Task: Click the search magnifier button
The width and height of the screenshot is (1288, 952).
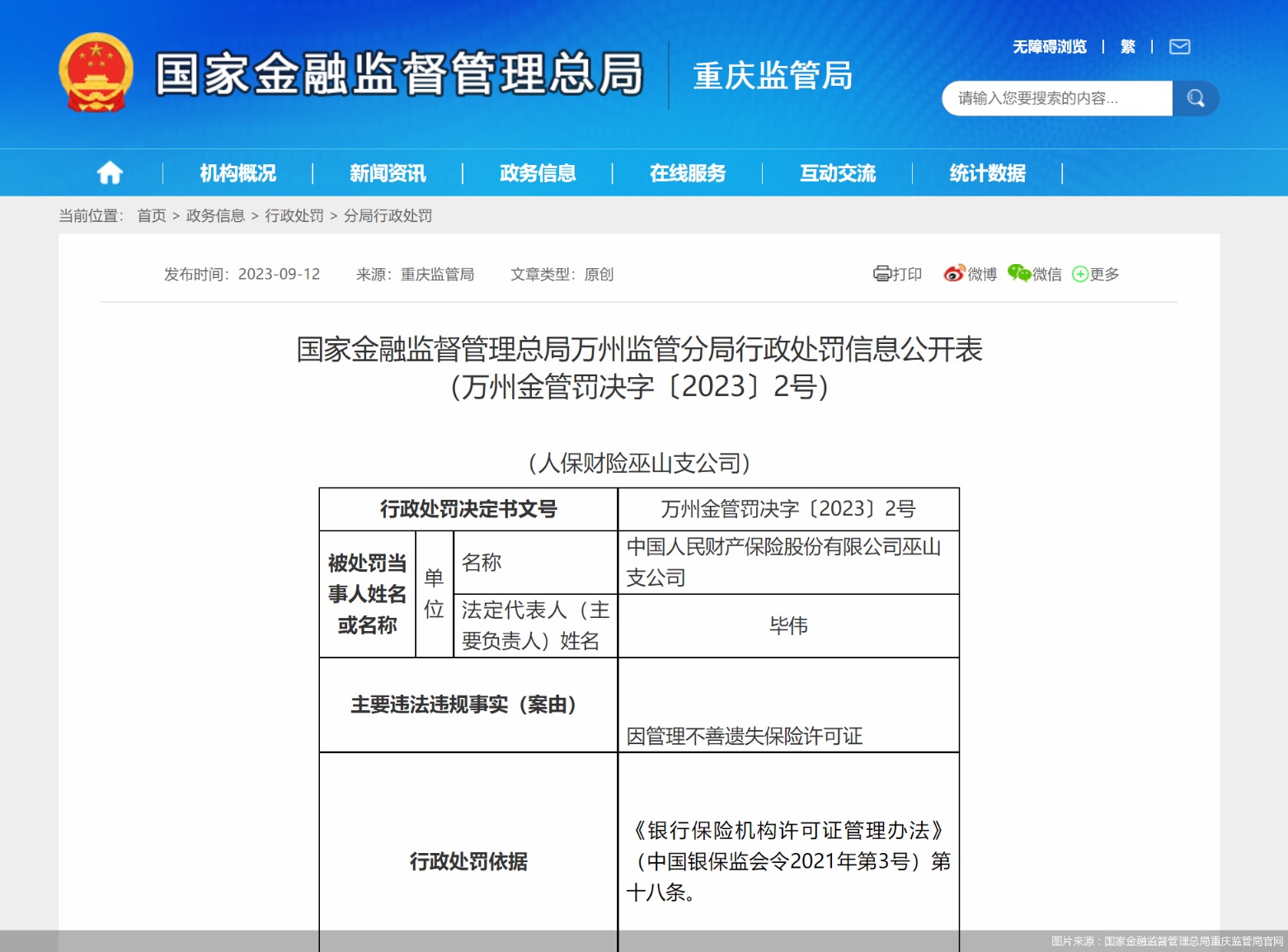Action: coord(1196,98)
